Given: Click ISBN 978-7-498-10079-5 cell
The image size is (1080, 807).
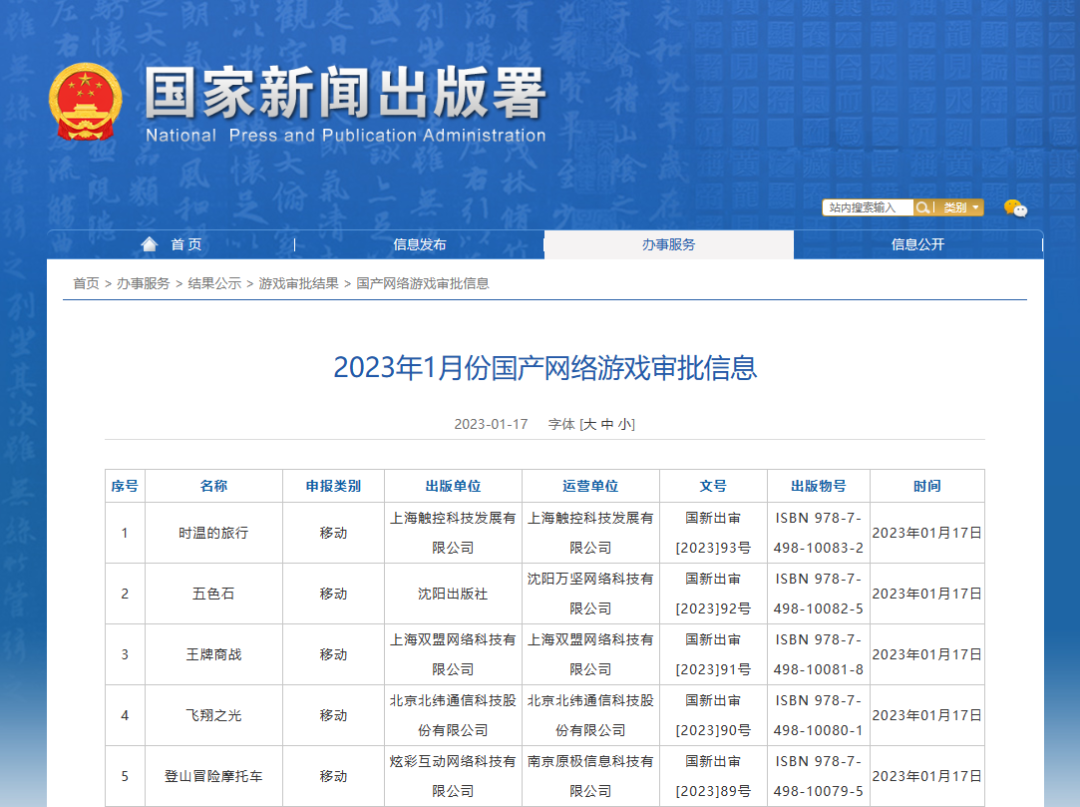Looking at the screenshot, I should coord(818,776).
